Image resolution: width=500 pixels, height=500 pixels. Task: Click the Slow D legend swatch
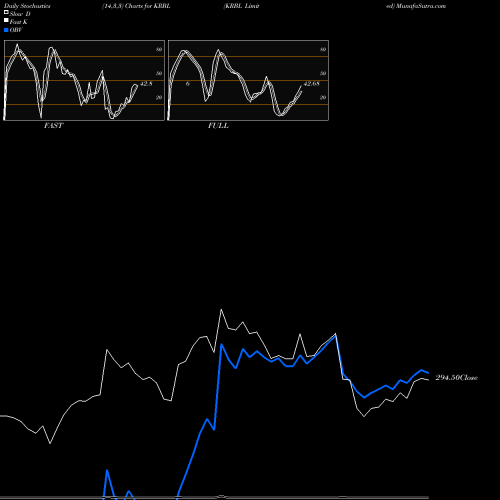(6, 12)
